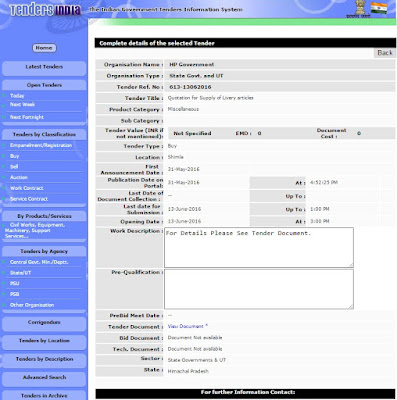
Task: Open Advanced Search menu item
Action: click(x=44, y=378)
